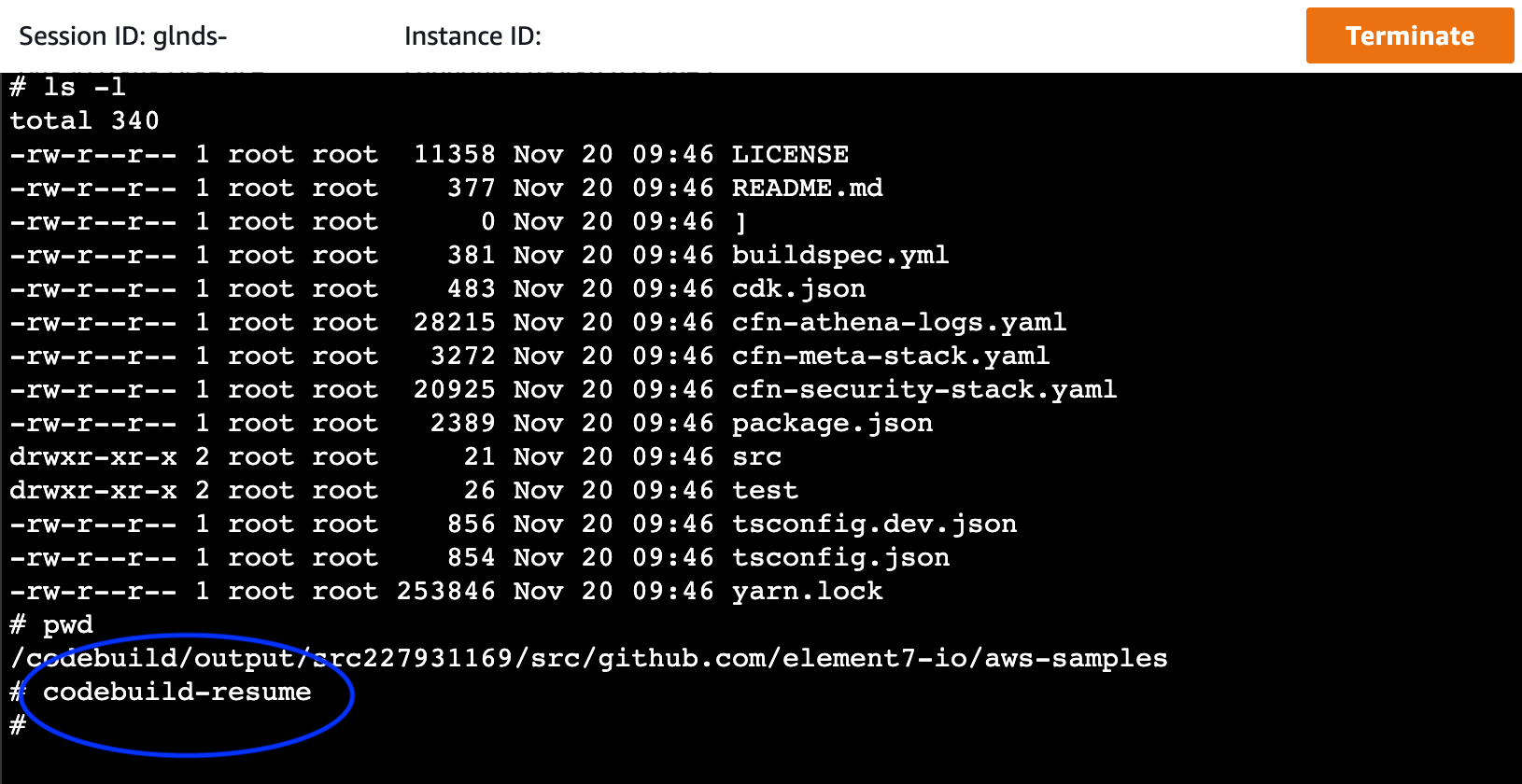Click cfn-athena-logs.yaml in the listing

click(x=899, y=322)
